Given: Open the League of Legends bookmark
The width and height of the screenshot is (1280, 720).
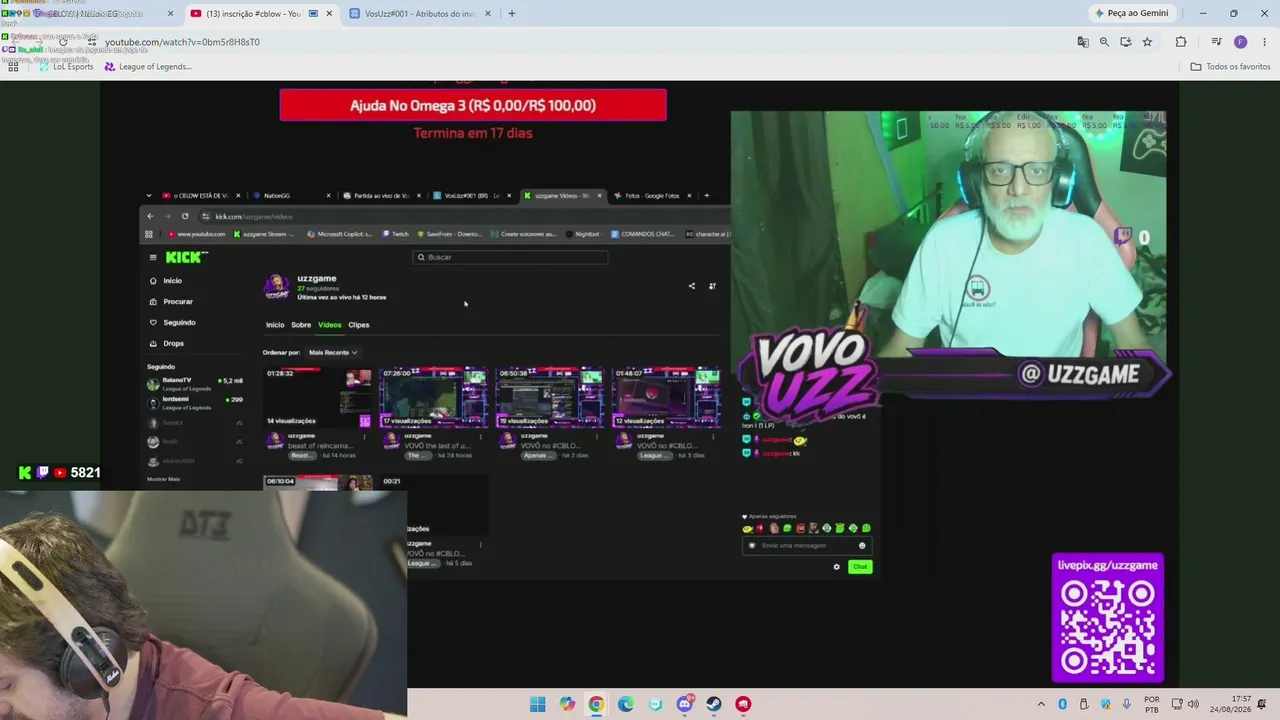Looking at the screenshot, I should pyautogui.click(x=148, y=67).
